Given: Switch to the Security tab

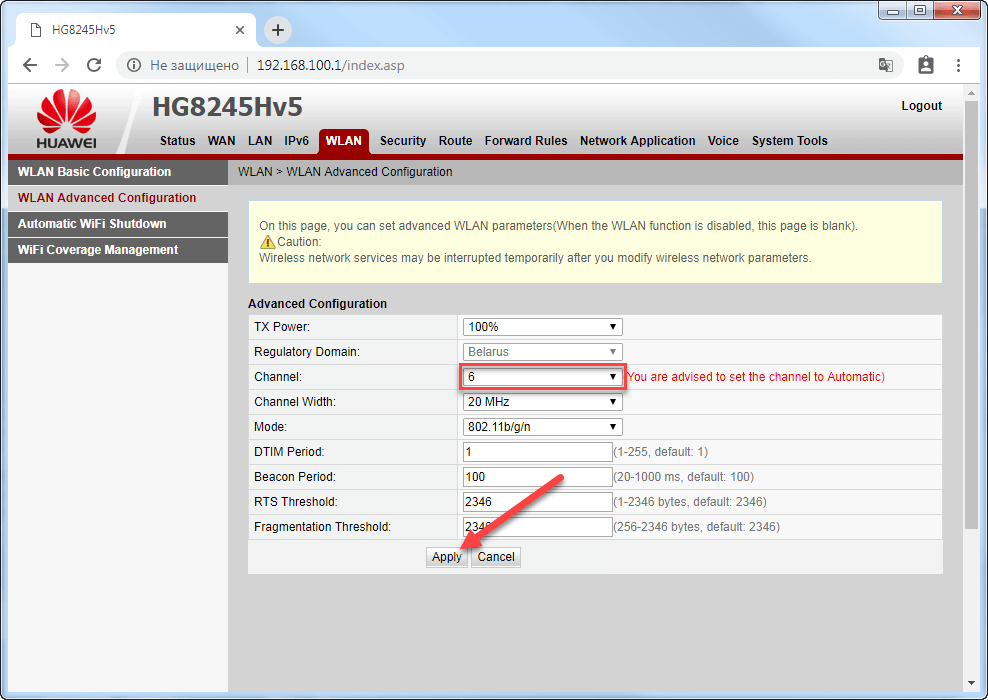Looking at the screenshot, I should [x=403, y=141].
